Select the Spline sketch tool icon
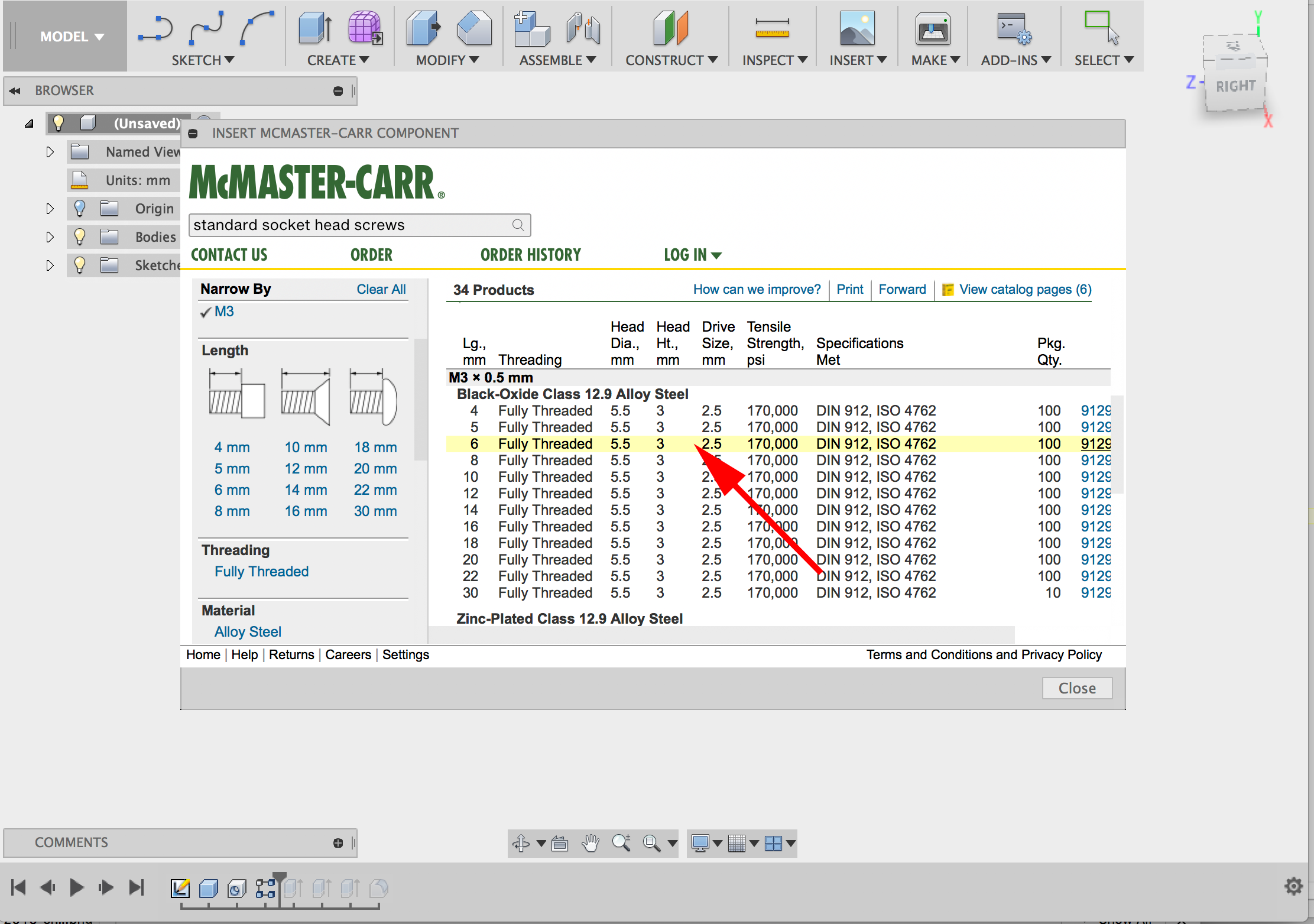This screenshot has height=924, width=1314. point(206,28)
